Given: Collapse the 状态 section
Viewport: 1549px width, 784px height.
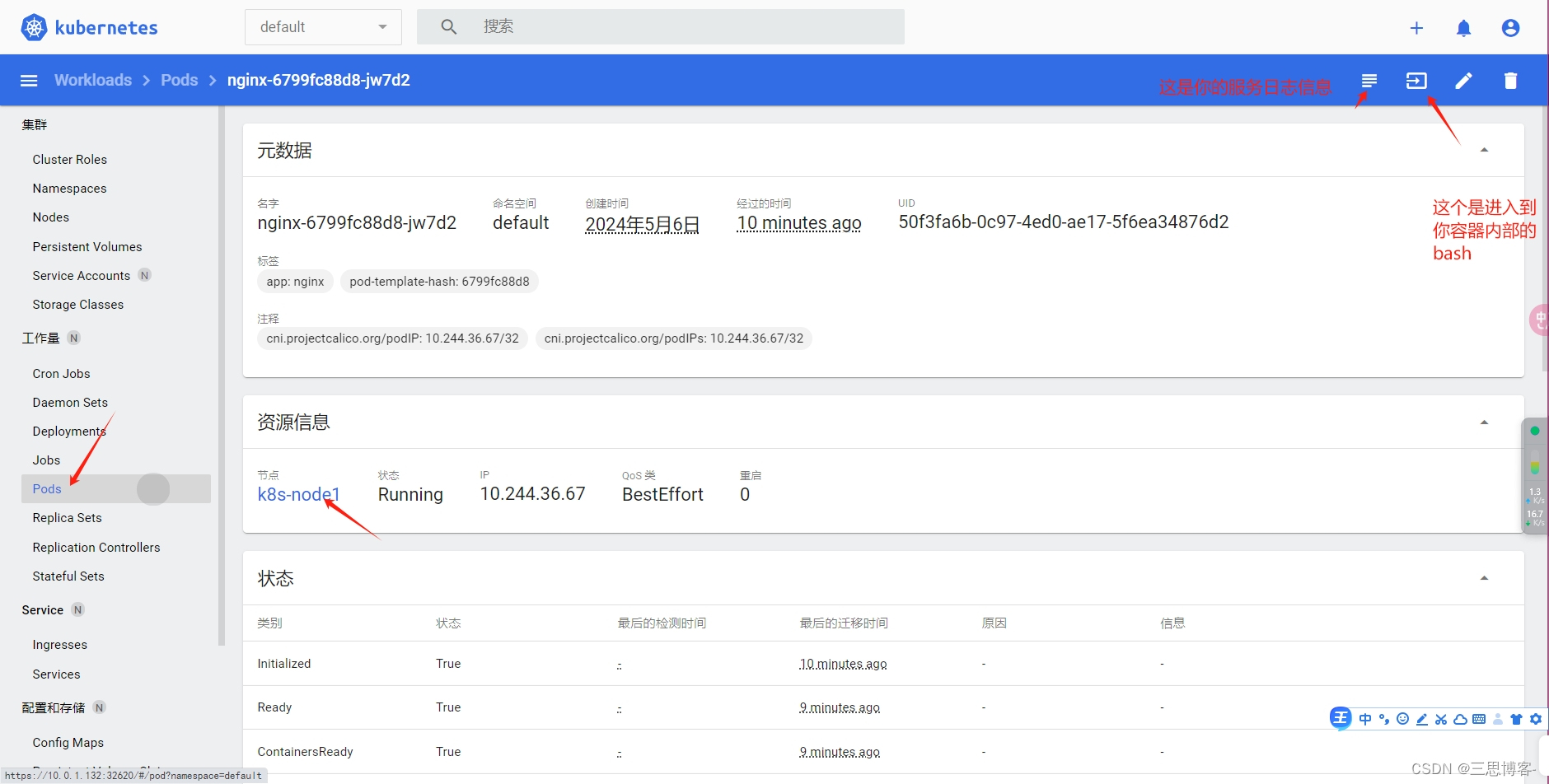Looking at the screenshot, I should point(1484,578).
